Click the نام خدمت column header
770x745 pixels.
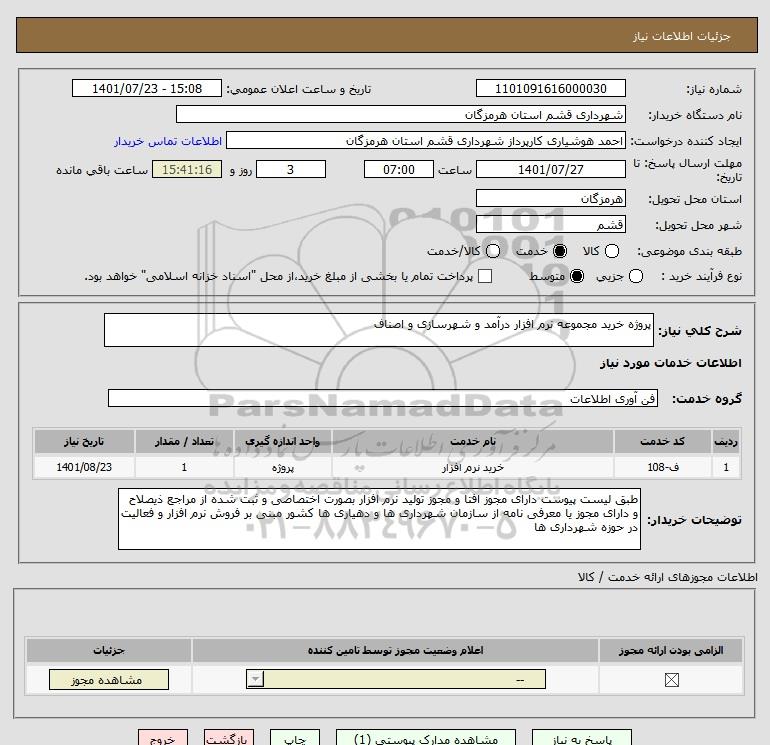472,441
